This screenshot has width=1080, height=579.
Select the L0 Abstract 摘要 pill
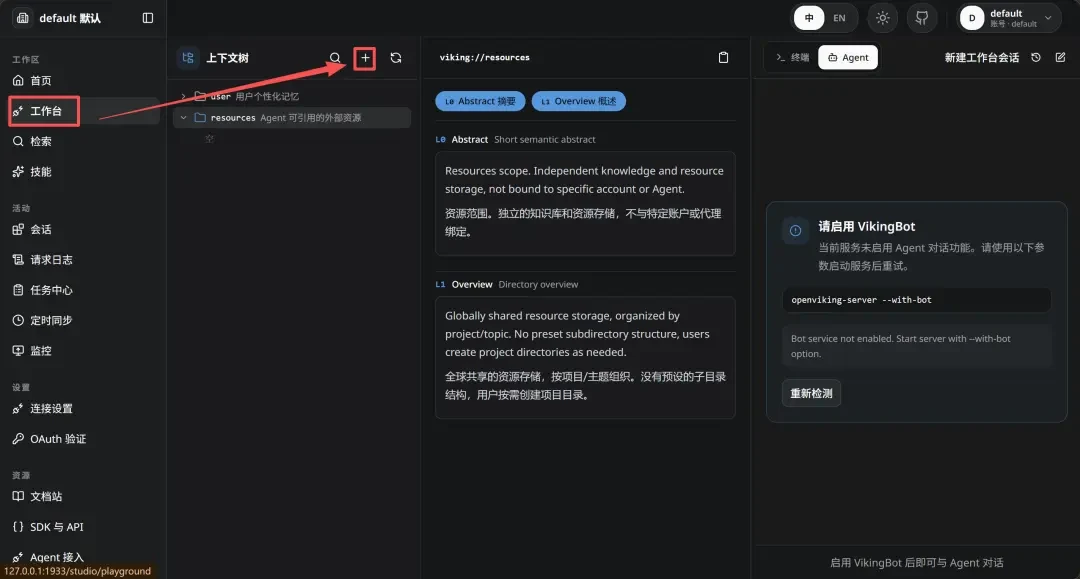[x=480, y=101]
